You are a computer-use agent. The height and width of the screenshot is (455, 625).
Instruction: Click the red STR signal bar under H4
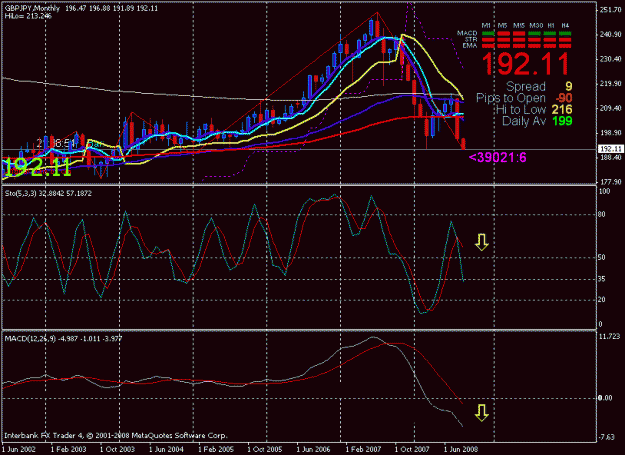tap(565, 40)
